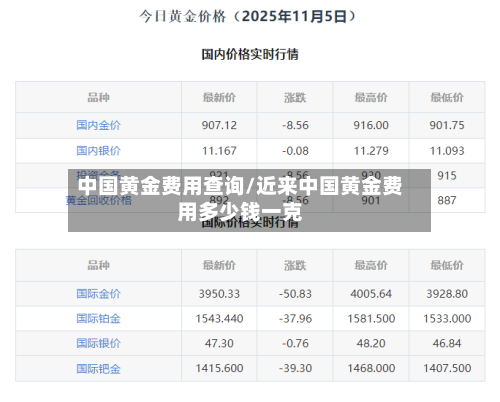Image resolution: width=500 pixels, height=402 pixels.
Task: Open the 国际铂金 link
Action: [x=98, y=318]
